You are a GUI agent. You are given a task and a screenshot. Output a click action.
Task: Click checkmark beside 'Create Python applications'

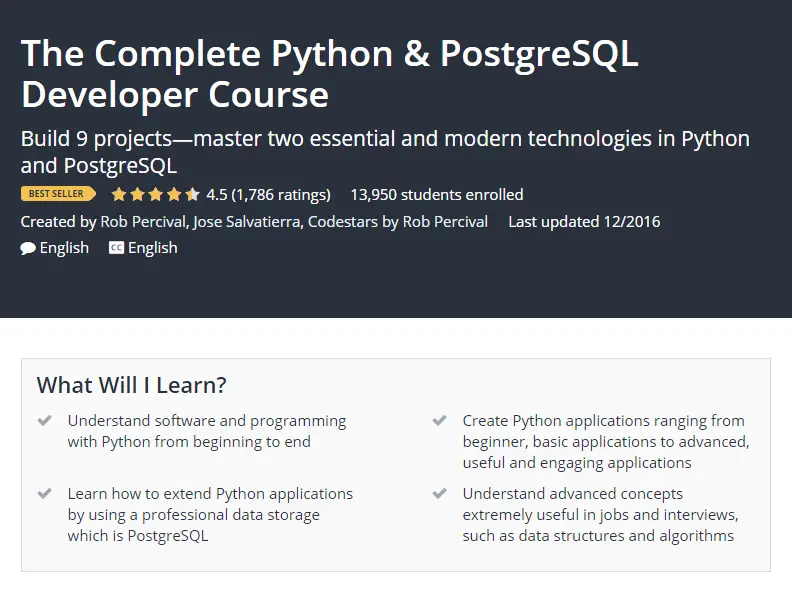click(x=439, y=420)
